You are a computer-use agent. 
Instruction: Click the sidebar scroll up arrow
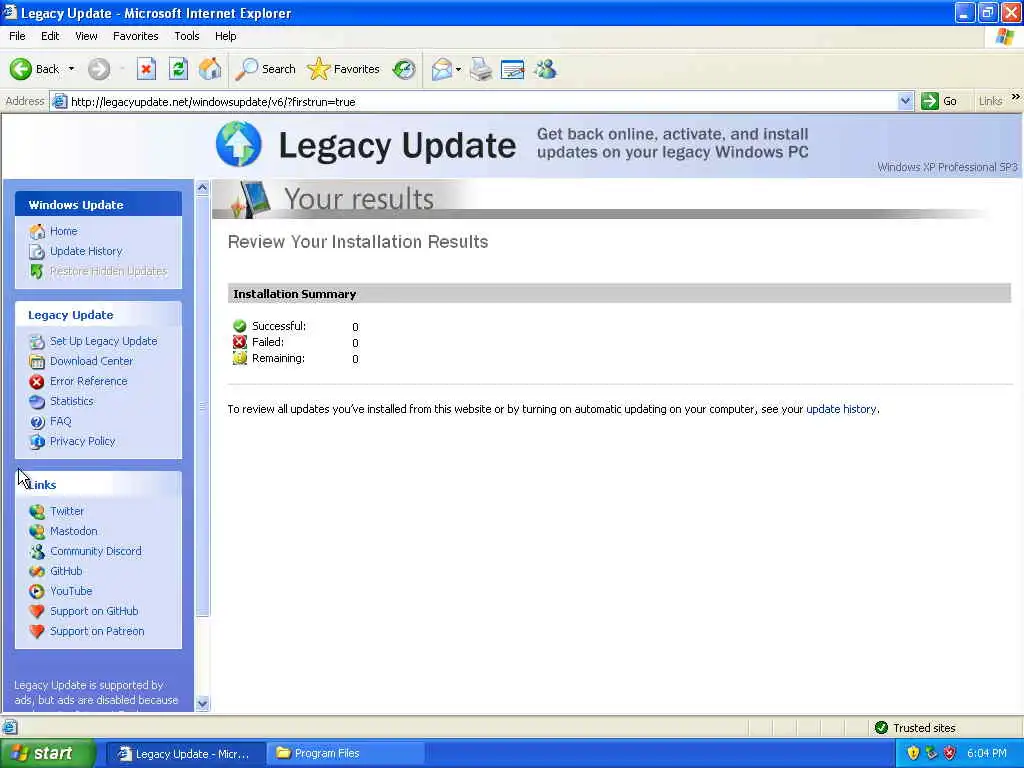click(202, 187)
